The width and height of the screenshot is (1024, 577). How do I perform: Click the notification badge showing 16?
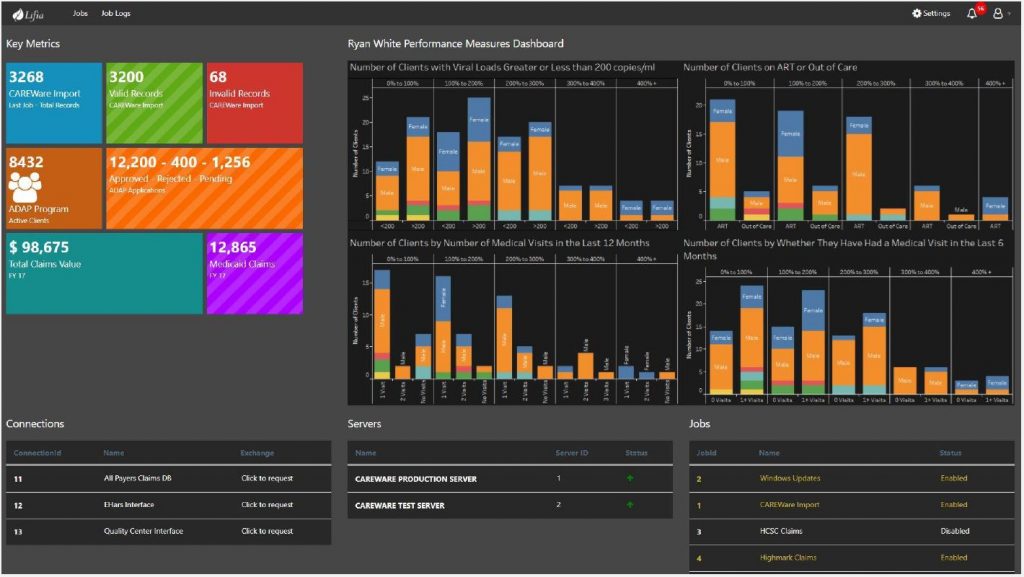[980, 8]
